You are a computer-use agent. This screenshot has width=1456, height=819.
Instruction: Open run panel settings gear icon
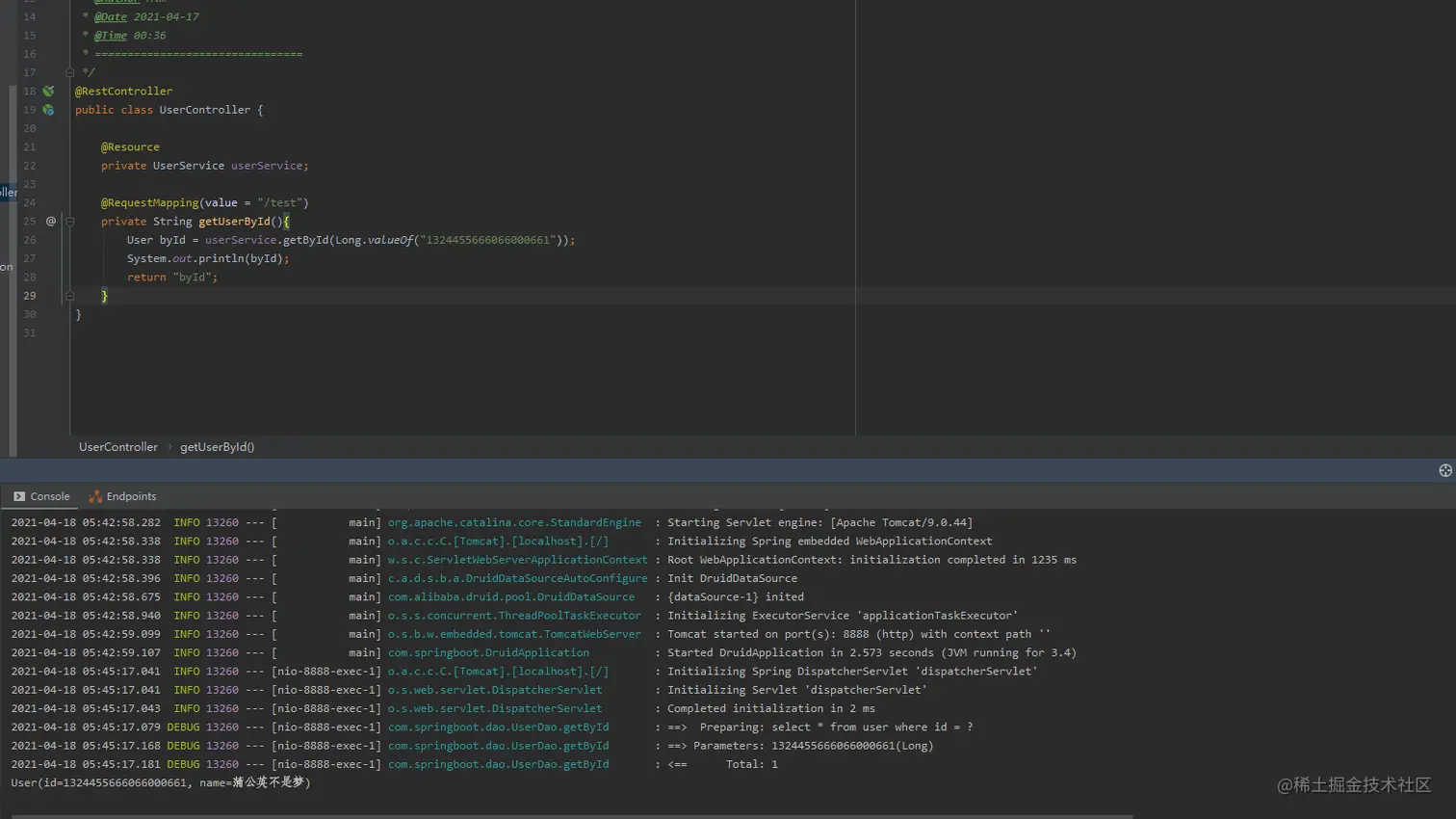coord(1445,470)
